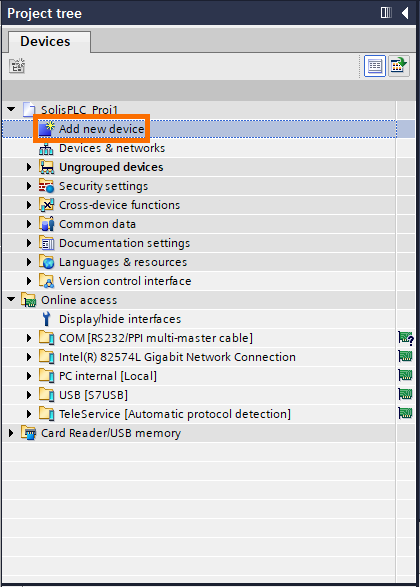Open Add new device
The image size is (420, 587).
[x=101, y=129]
